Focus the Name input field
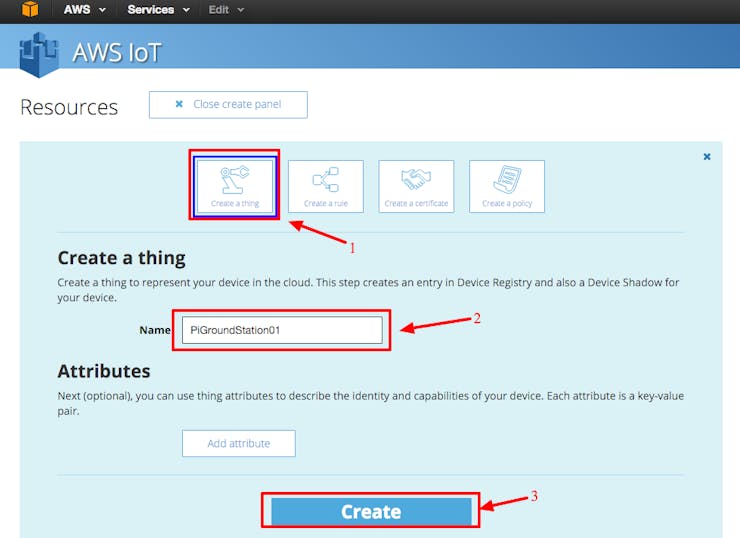 tap(282, 330)
